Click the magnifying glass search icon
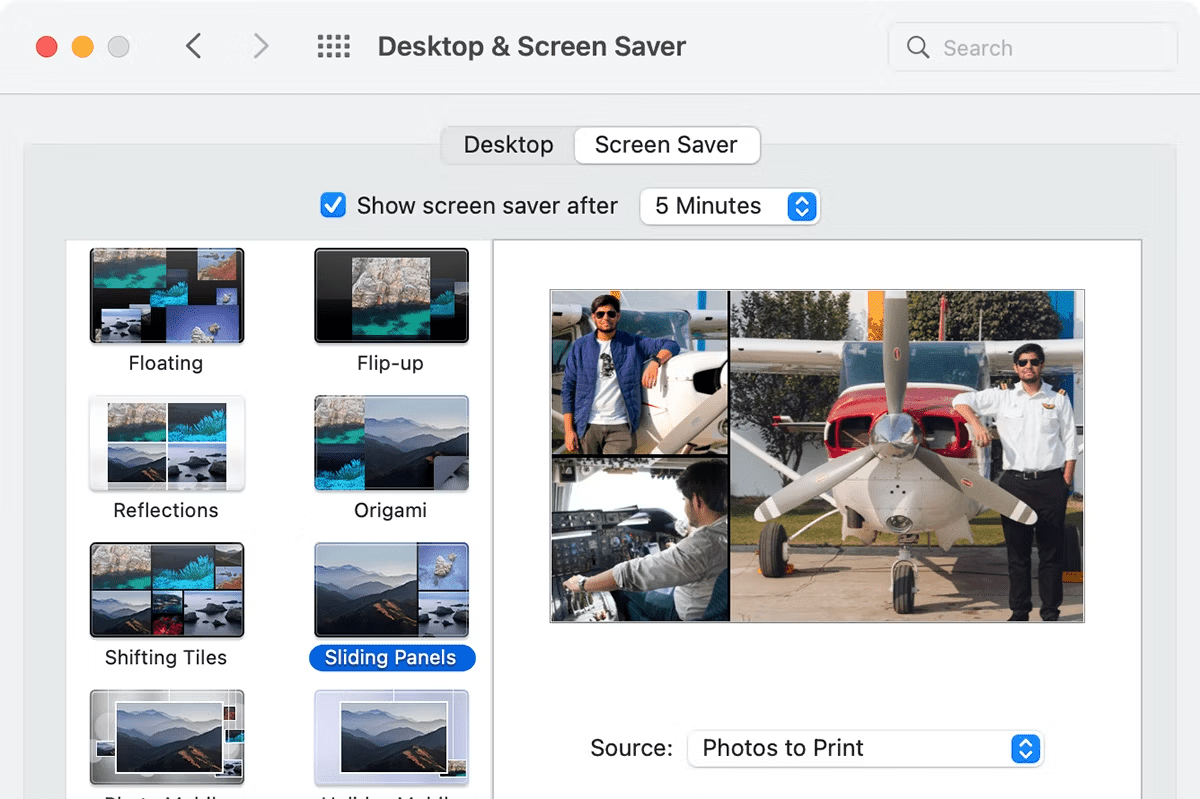1200x799 pixels. [917, 48]
